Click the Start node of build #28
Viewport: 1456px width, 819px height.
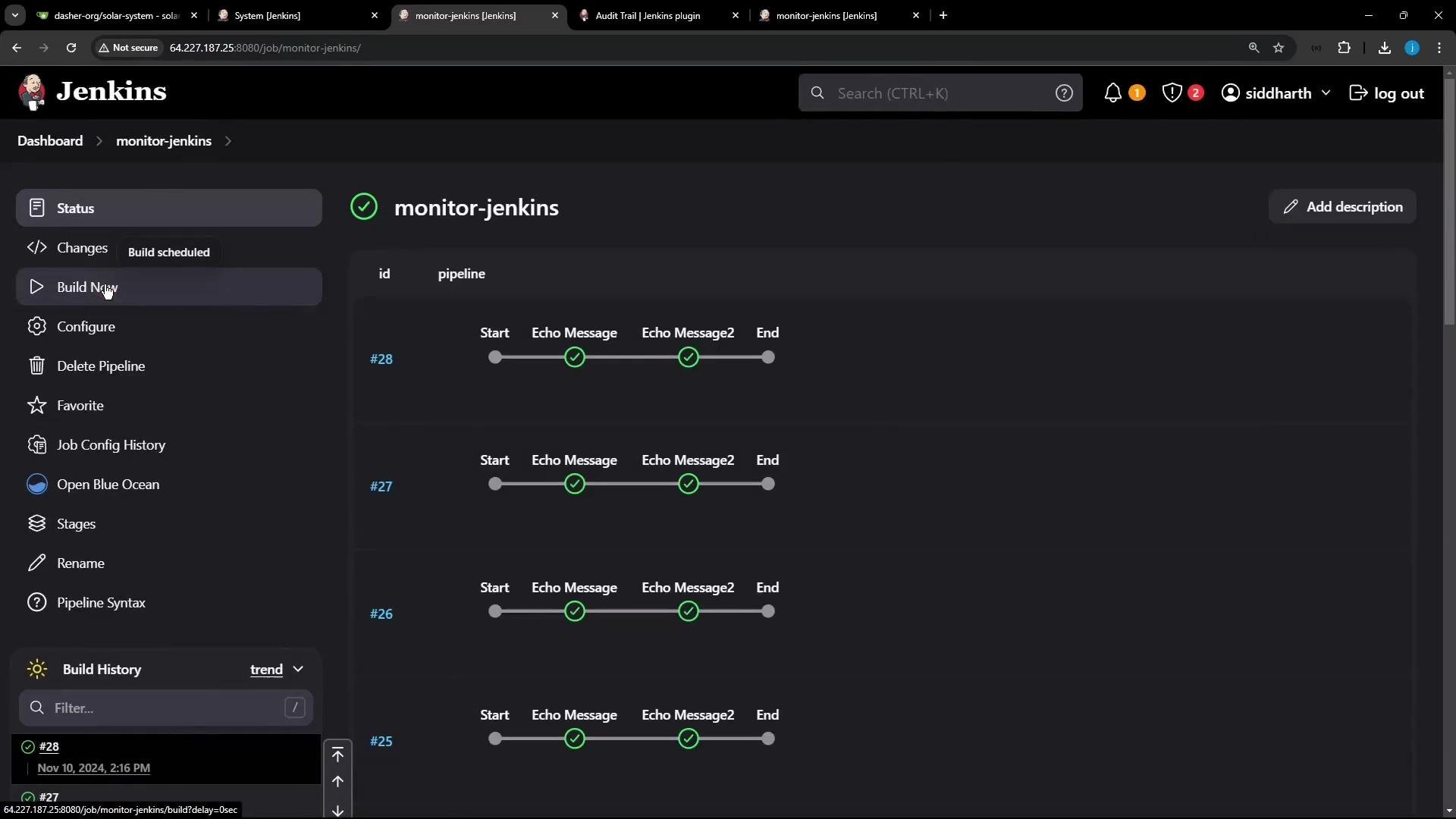coord(495,357)
